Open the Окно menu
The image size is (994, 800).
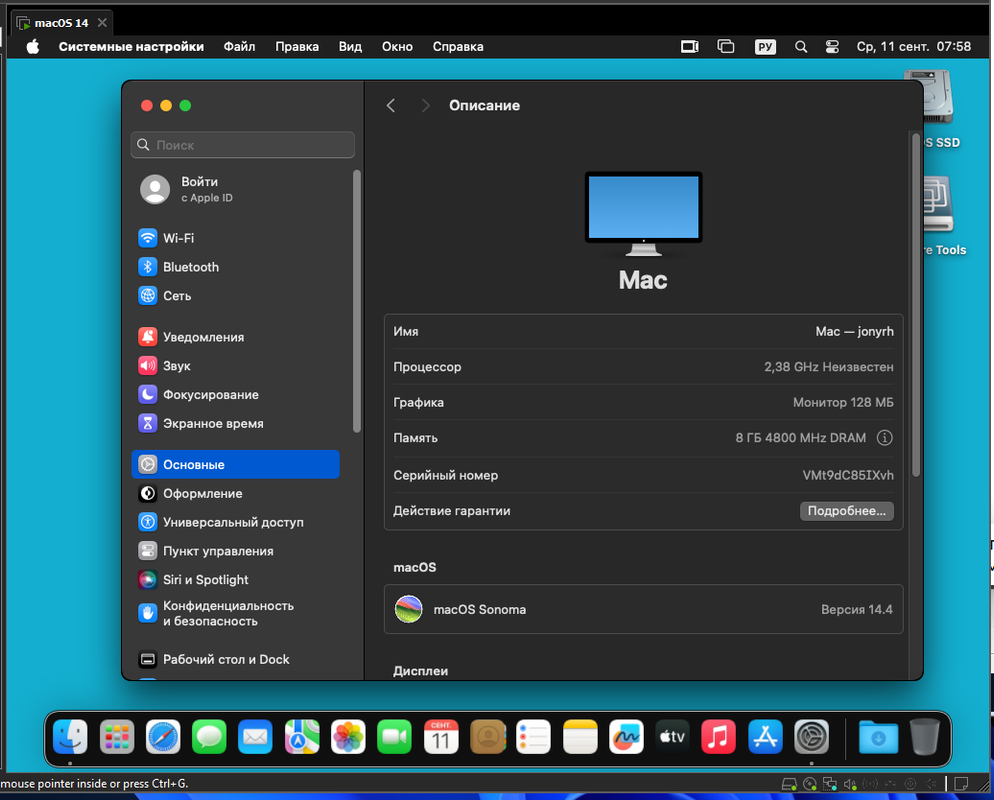point(397,47)
